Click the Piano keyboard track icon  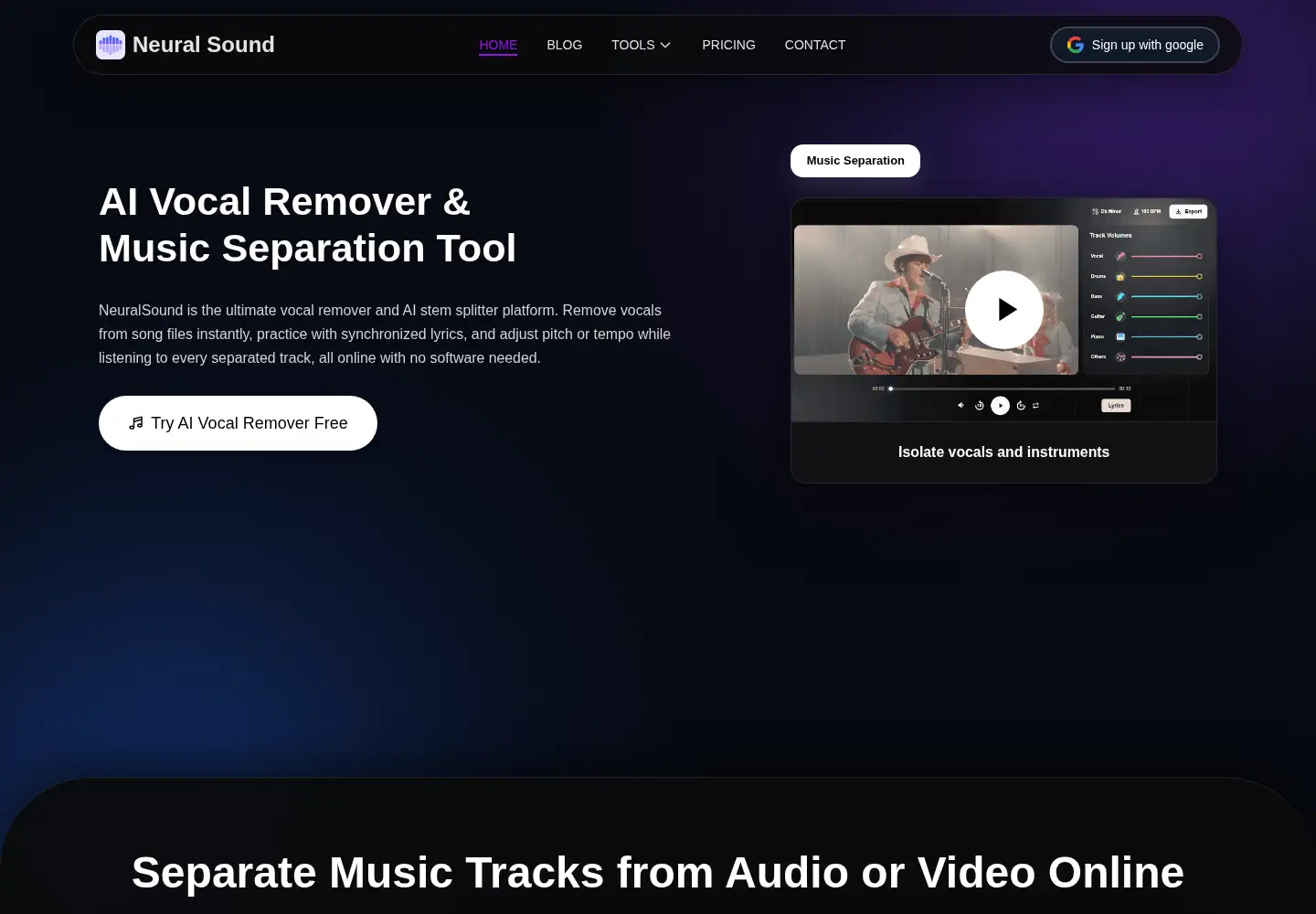[x=1120, y=336]
